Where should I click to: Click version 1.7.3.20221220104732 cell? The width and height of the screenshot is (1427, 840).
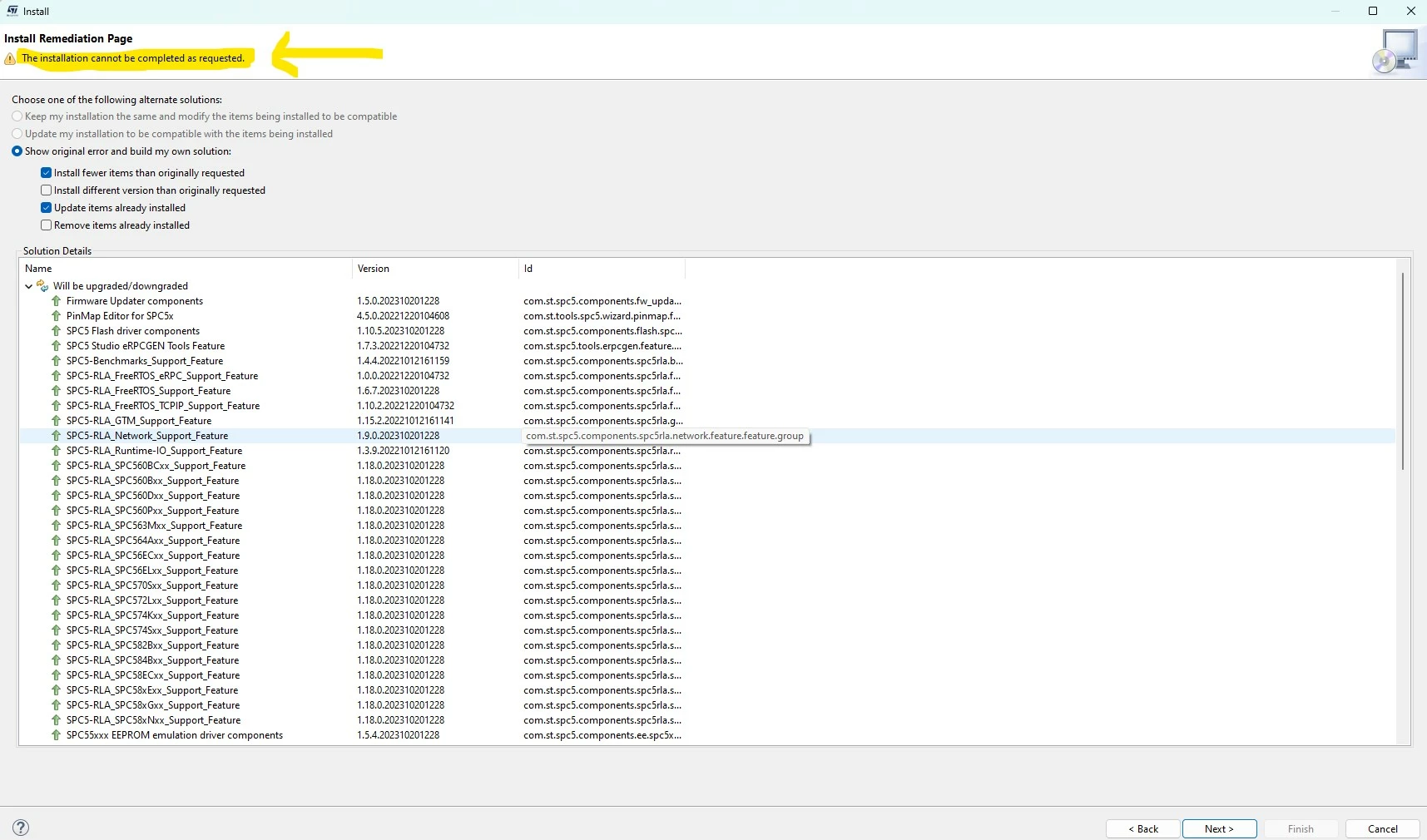(x=403, y=346)
